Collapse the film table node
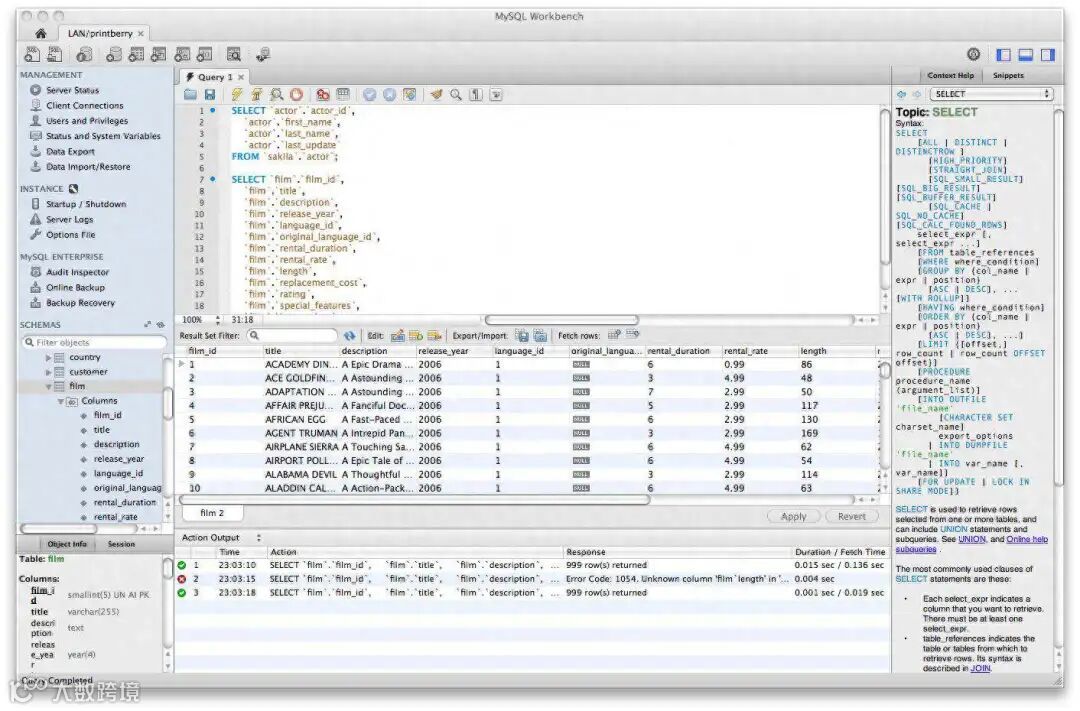 48,387
